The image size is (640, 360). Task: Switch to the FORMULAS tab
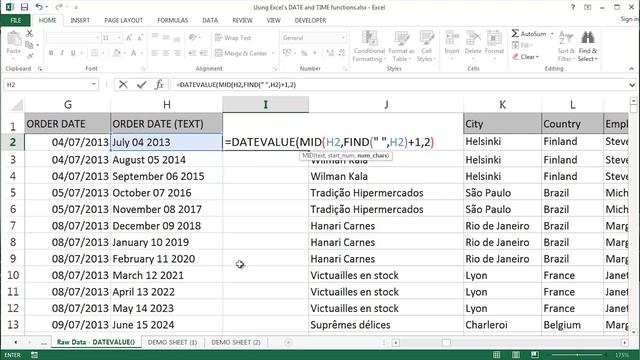tap(173, 20)
